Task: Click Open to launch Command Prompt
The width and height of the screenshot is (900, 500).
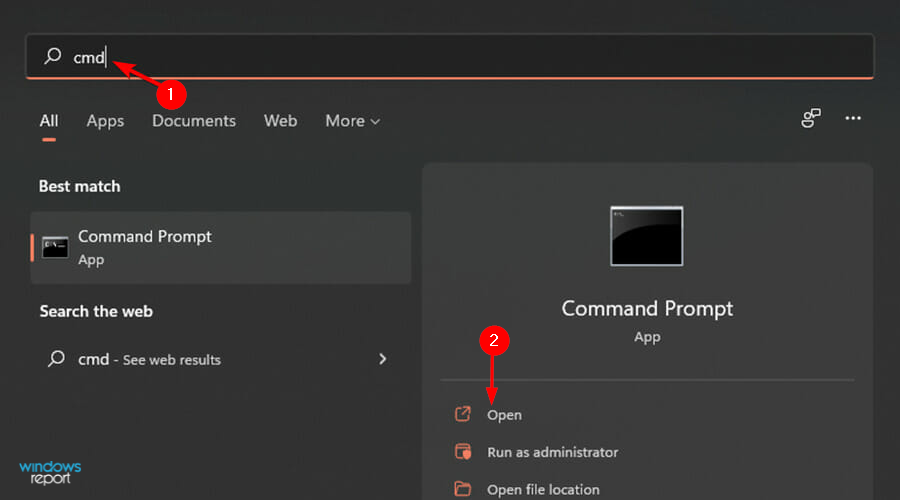Action: point(504,414)
